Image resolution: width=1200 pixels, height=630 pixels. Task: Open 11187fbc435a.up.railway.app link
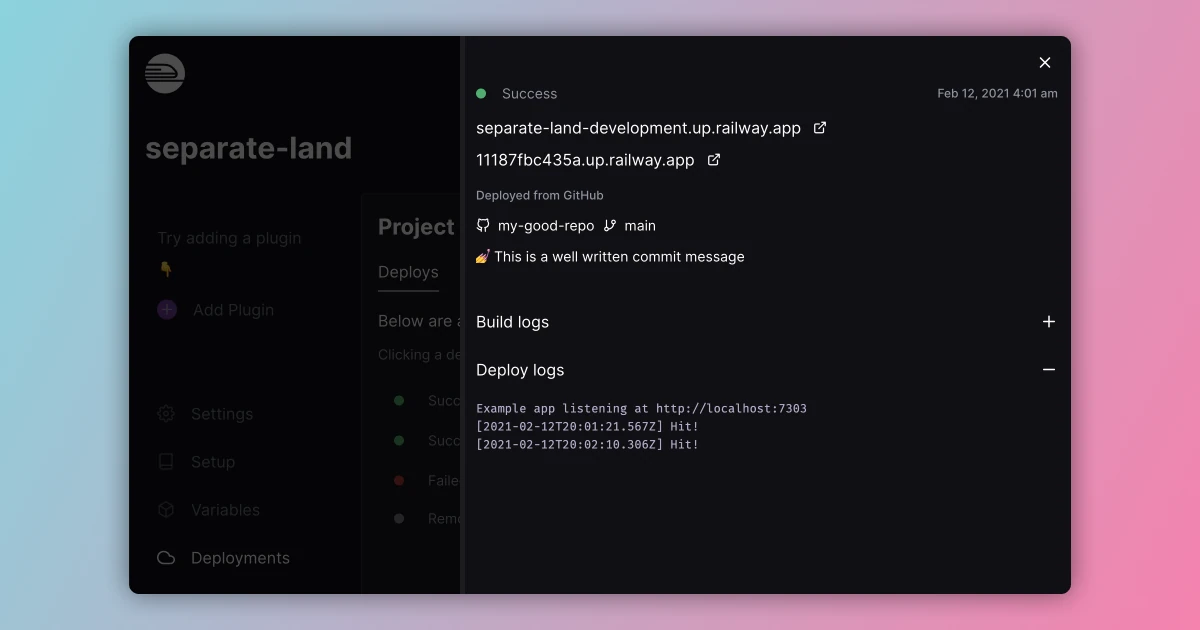[585, 160]
